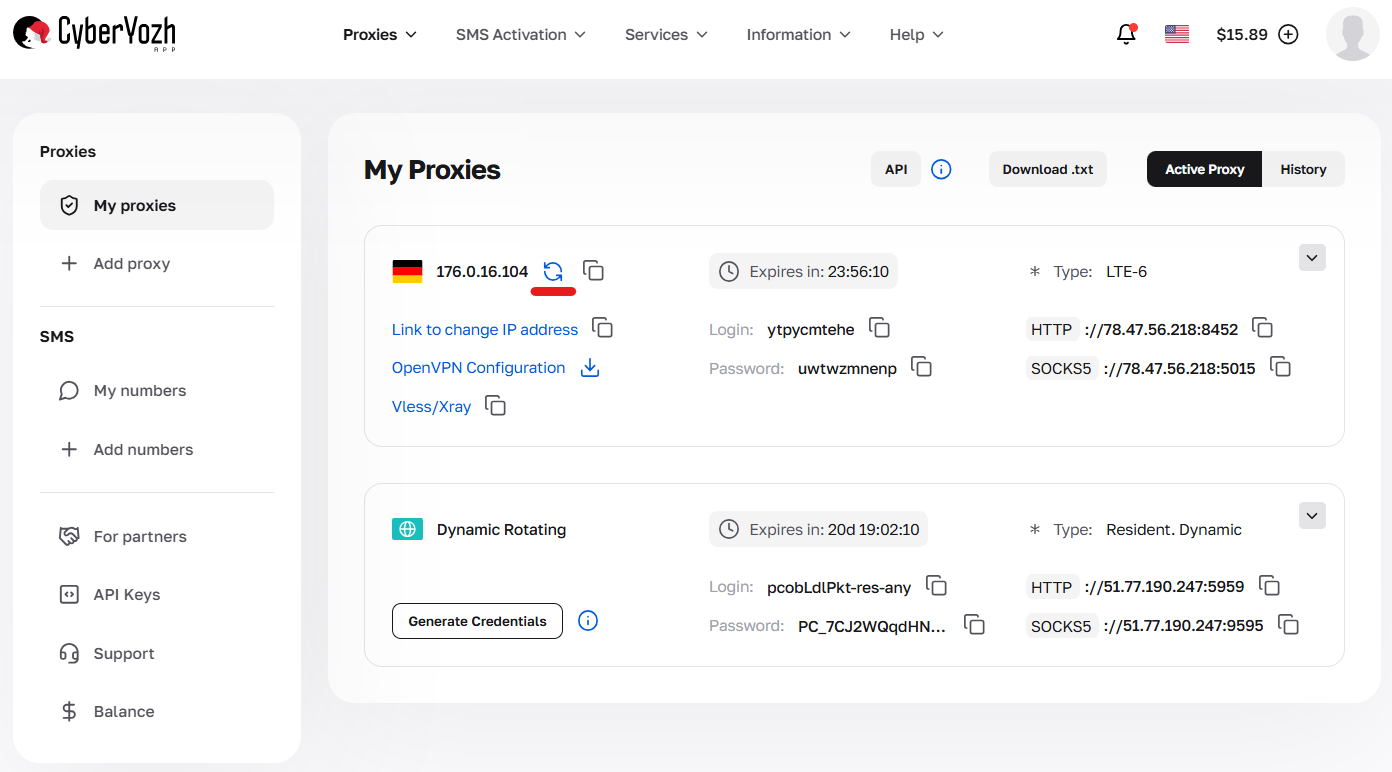Click the info icon next to API button

tap(941, 168)
